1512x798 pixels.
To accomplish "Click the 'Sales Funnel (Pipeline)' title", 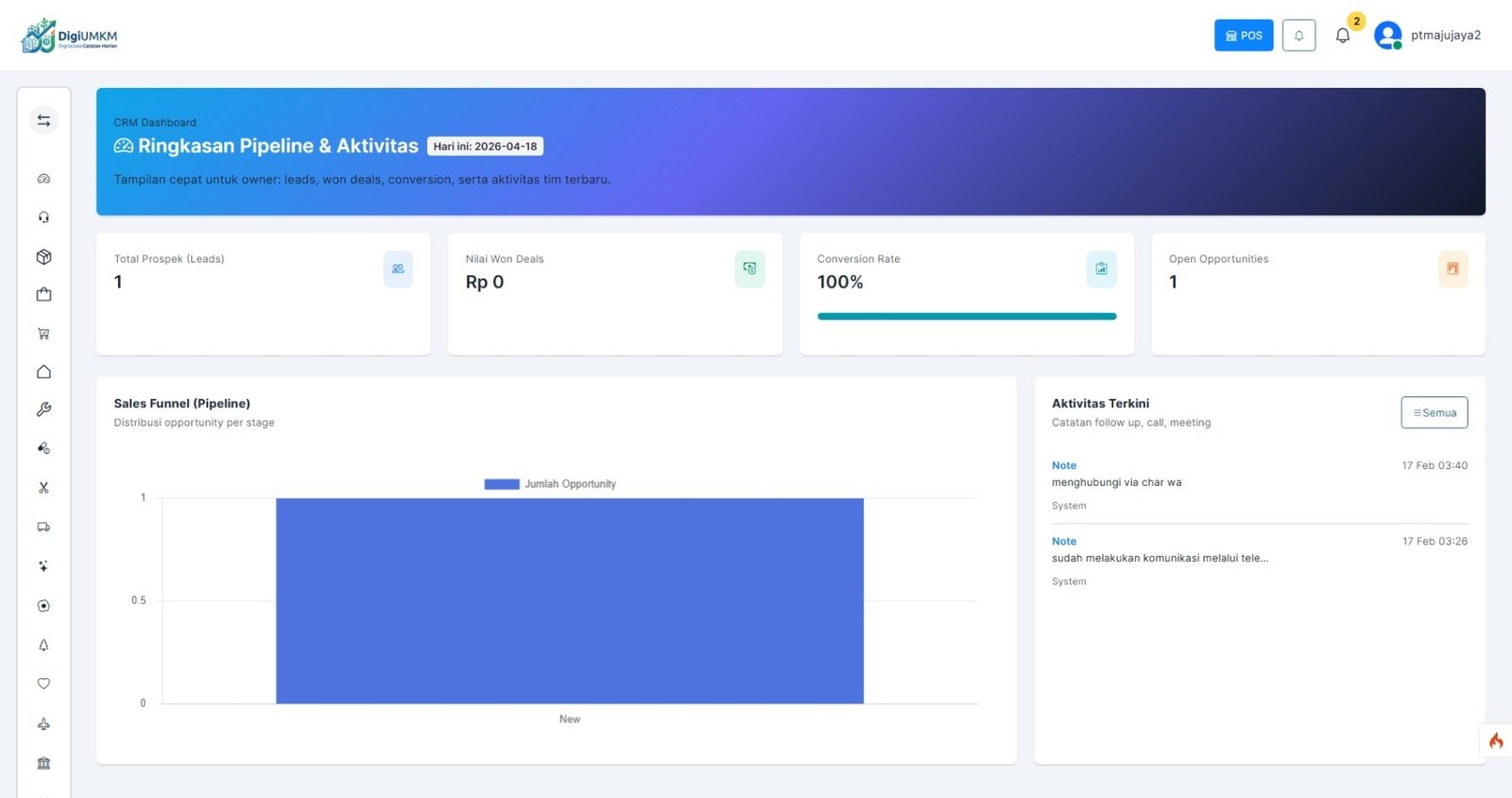I will tap(181, 404).
